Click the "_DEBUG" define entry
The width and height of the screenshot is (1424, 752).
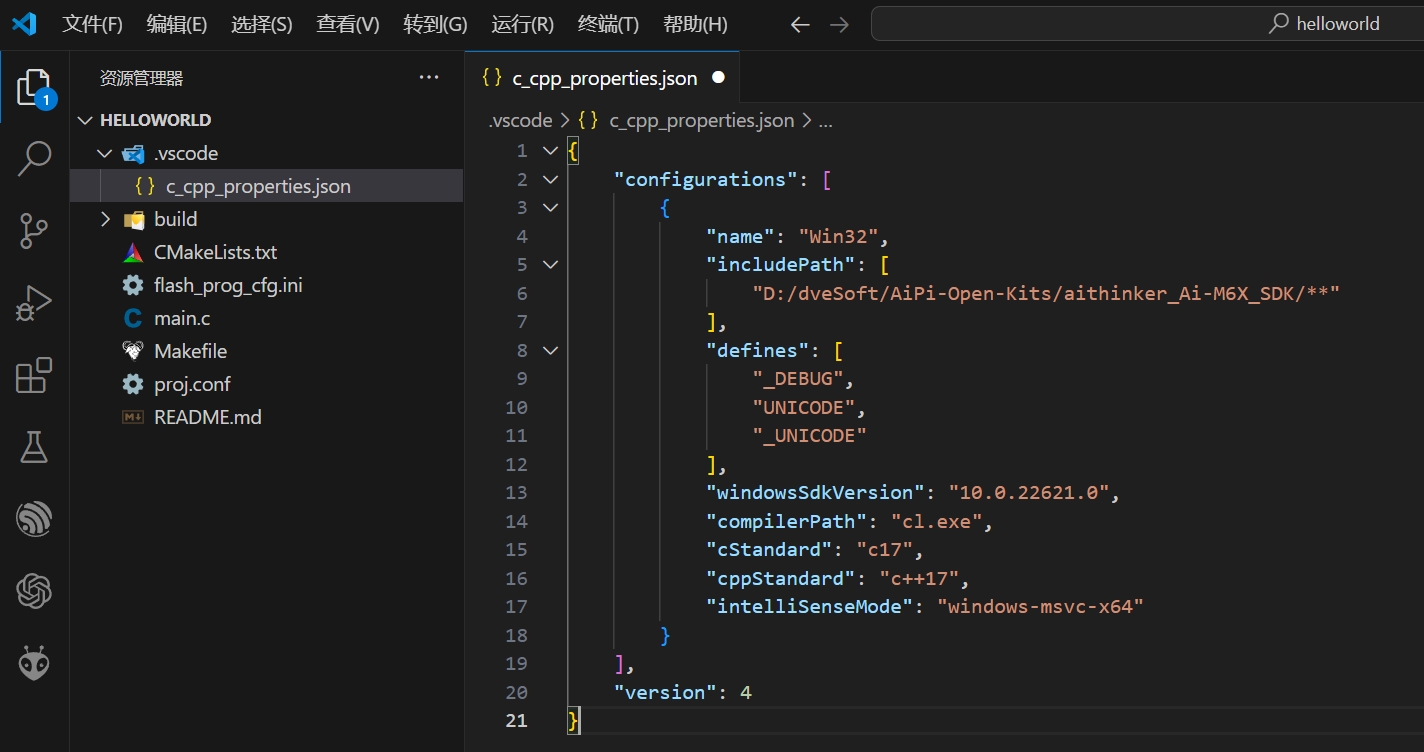click(798, 378)
